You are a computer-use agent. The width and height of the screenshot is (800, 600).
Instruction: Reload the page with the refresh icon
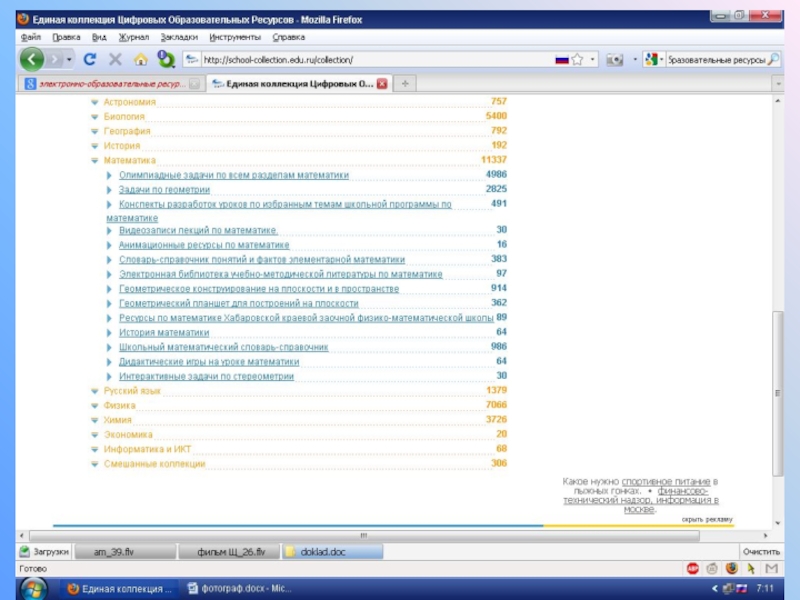(90, 60)
